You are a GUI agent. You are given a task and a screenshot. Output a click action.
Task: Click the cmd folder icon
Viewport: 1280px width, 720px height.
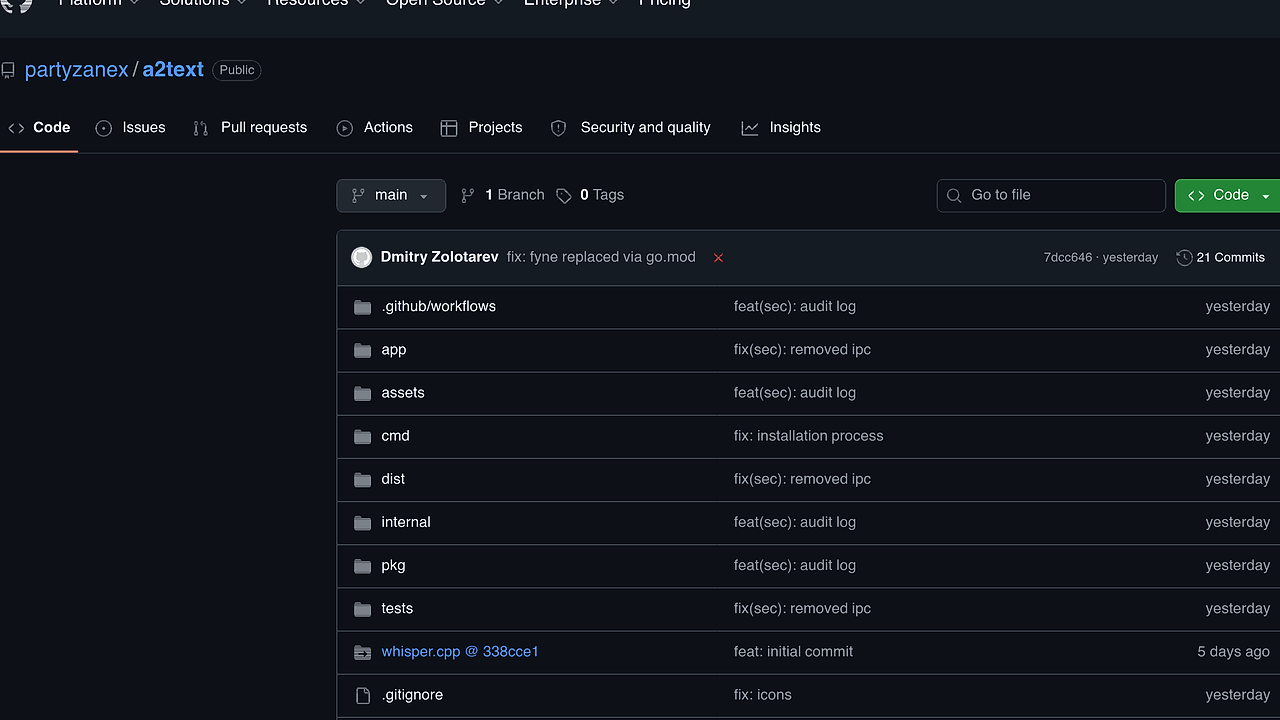[x=362, y=436]
